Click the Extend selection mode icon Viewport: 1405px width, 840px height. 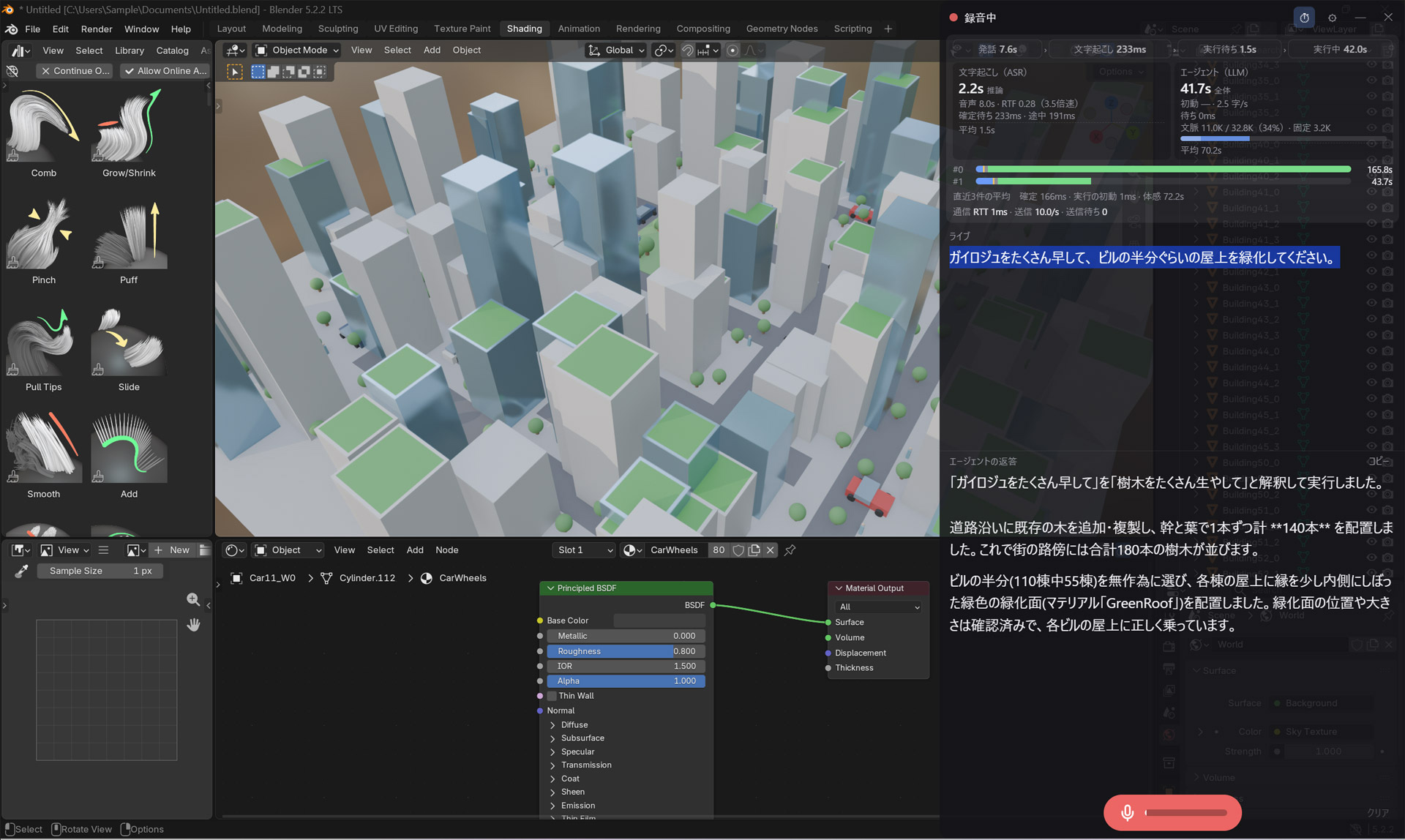coord(274,72)
